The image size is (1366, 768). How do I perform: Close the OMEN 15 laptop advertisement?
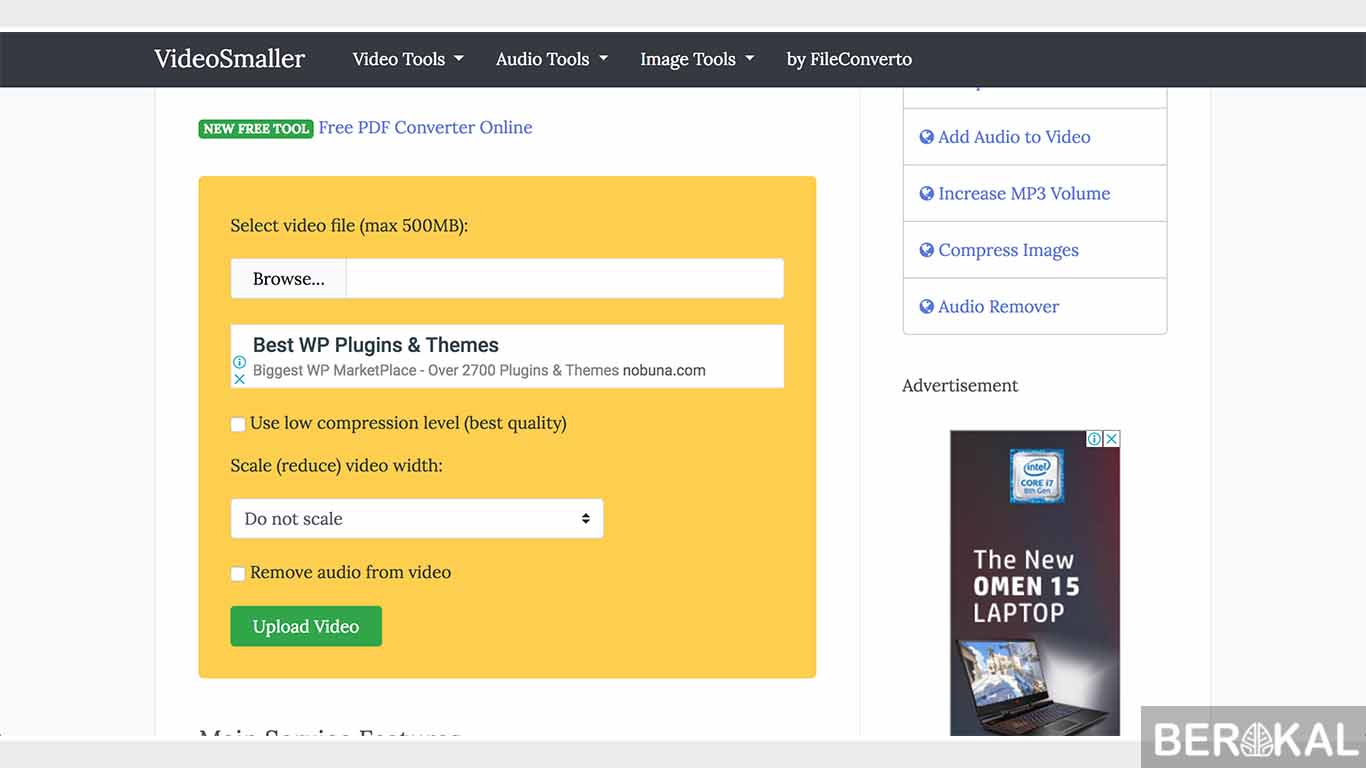[1112, 438]
